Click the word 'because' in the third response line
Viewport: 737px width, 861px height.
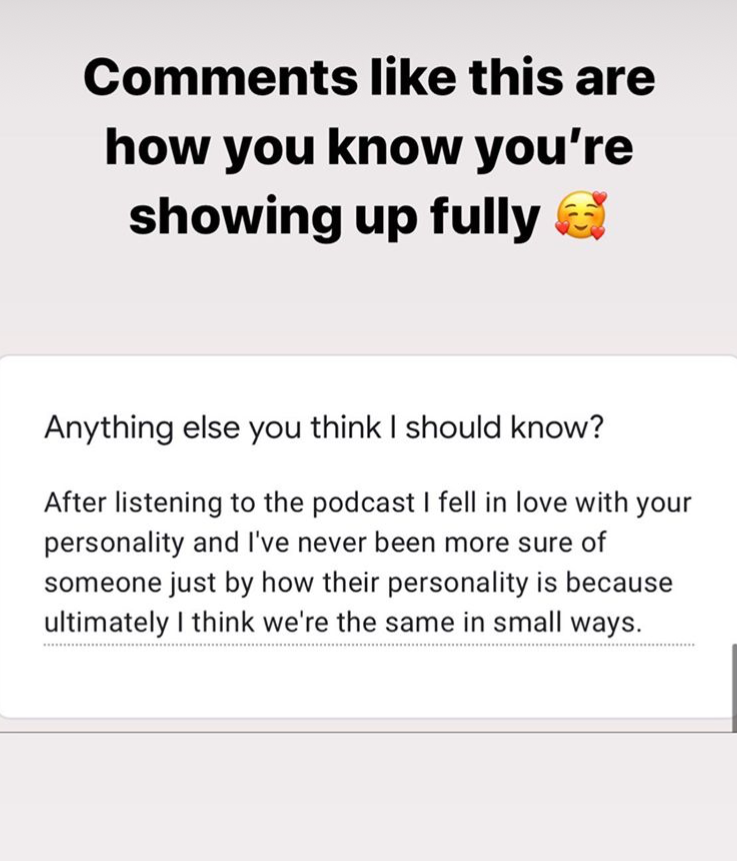pyautogui.click(x=619, y=583)
